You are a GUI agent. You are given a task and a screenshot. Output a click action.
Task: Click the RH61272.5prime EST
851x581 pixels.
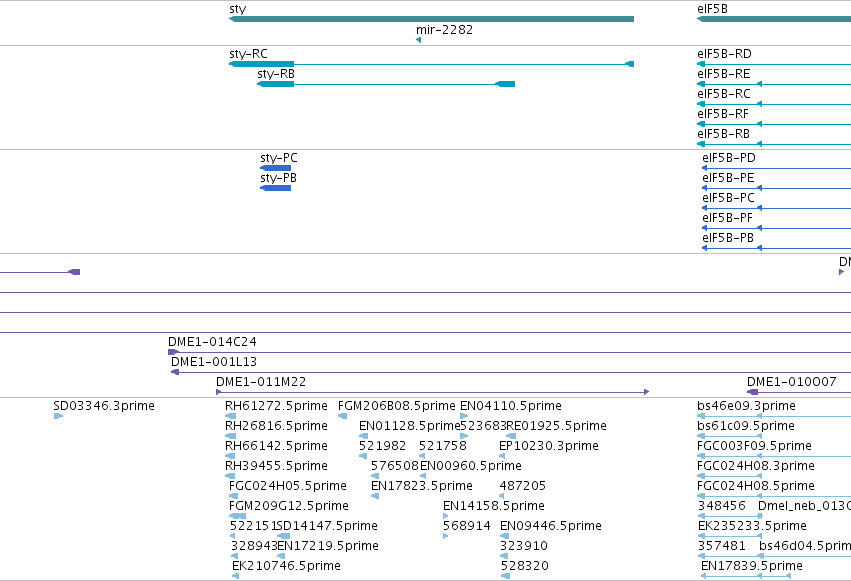coord(231,416)
